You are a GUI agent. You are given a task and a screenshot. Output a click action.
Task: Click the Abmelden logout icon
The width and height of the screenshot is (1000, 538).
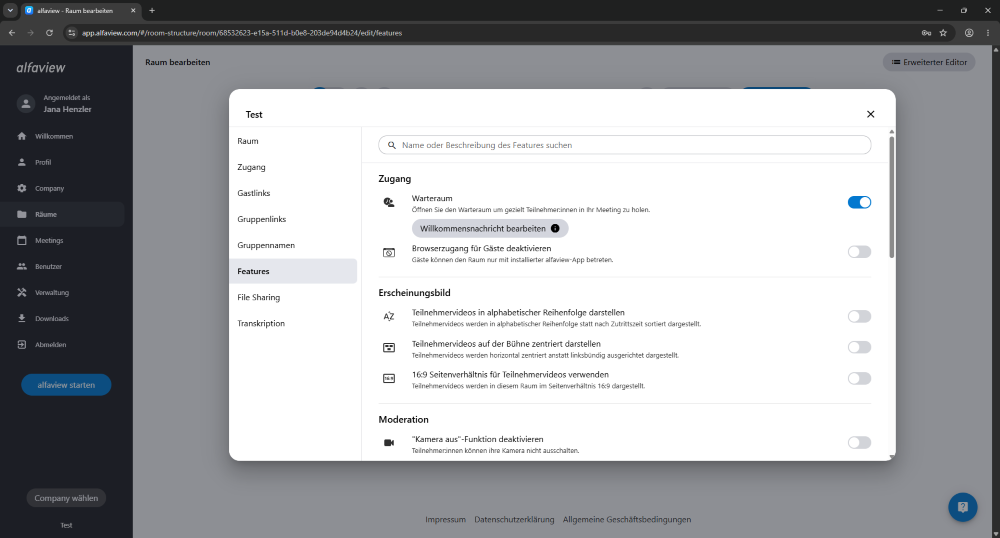coord(22,344)
